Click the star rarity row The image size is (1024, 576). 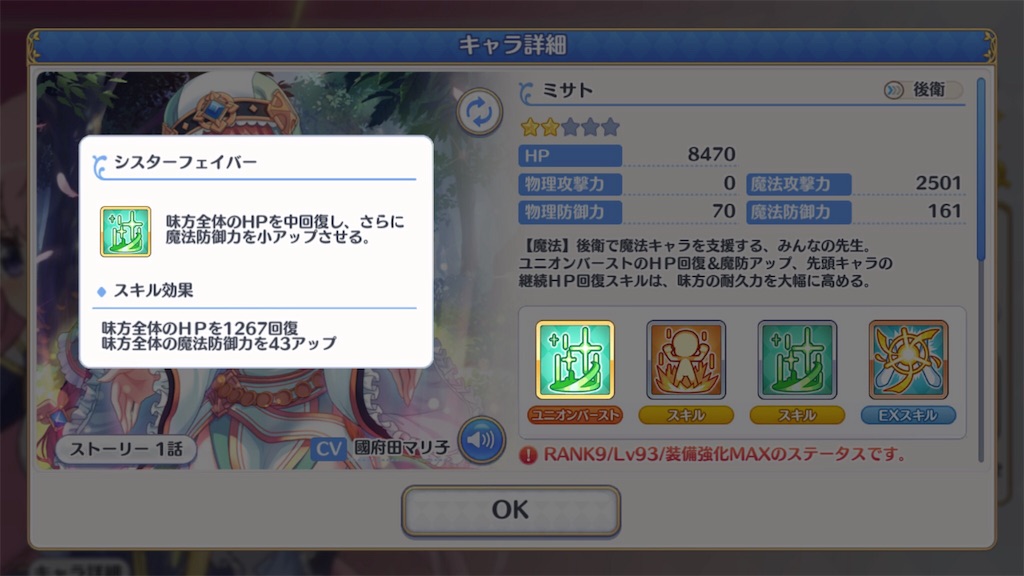click(570, 127)
